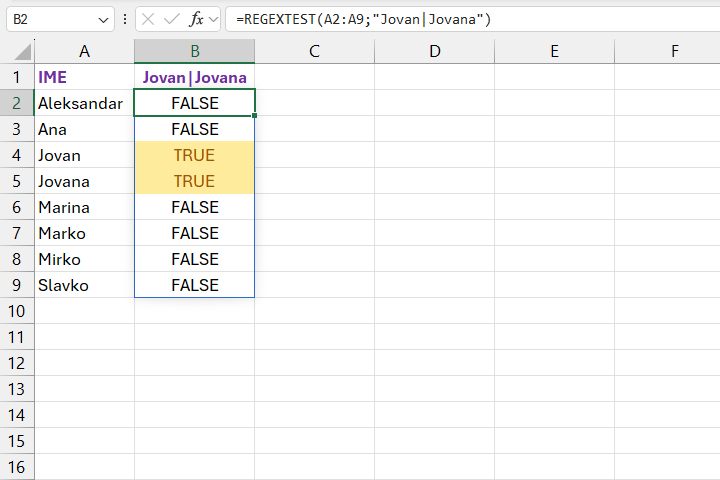Expand the chevron next to fx

(x=214, y=19)
